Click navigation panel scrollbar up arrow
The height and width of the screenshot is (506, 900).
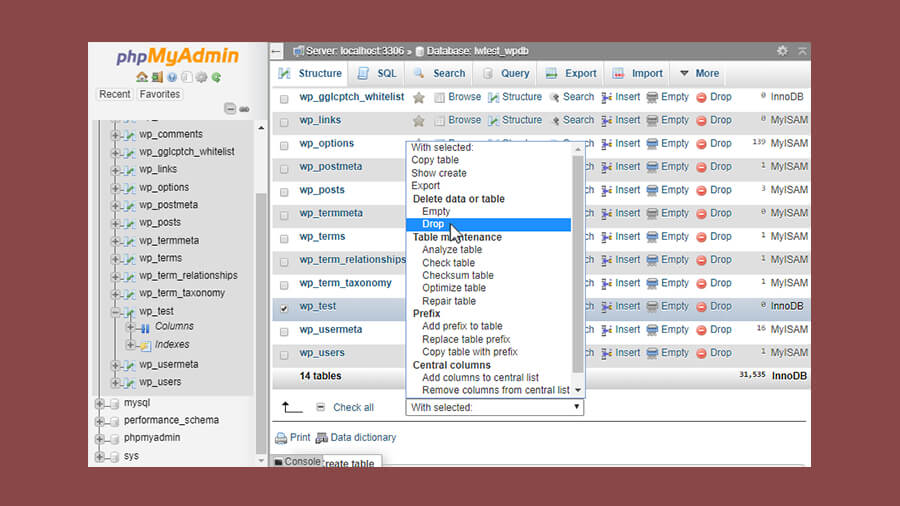[x=261, y=128]
